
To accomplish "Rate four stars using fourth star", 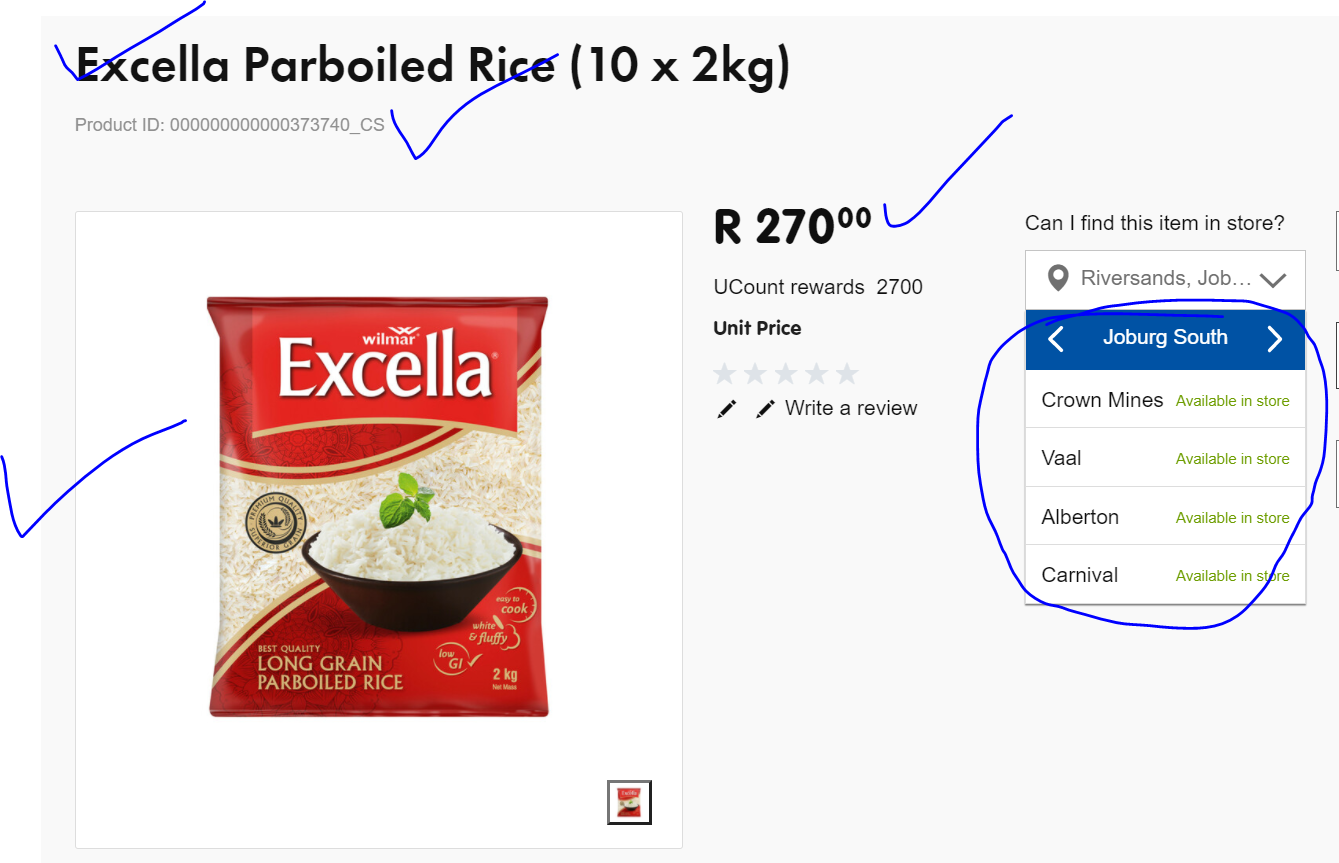I will pyautogui.click(x=817, y=374).
